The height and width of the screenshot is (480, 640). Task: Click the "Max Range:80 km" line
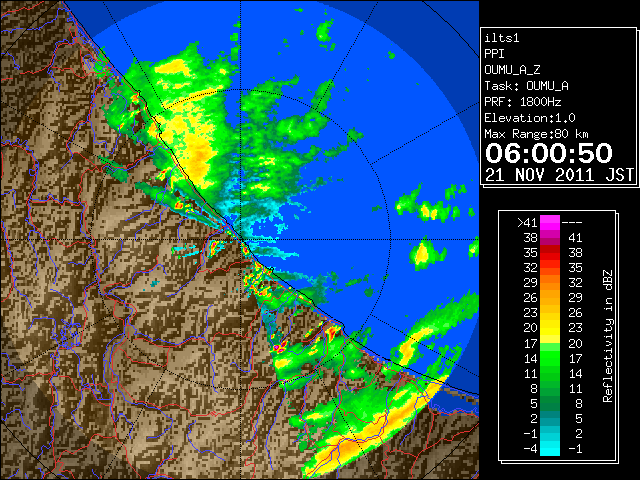(x=536, y=134)
